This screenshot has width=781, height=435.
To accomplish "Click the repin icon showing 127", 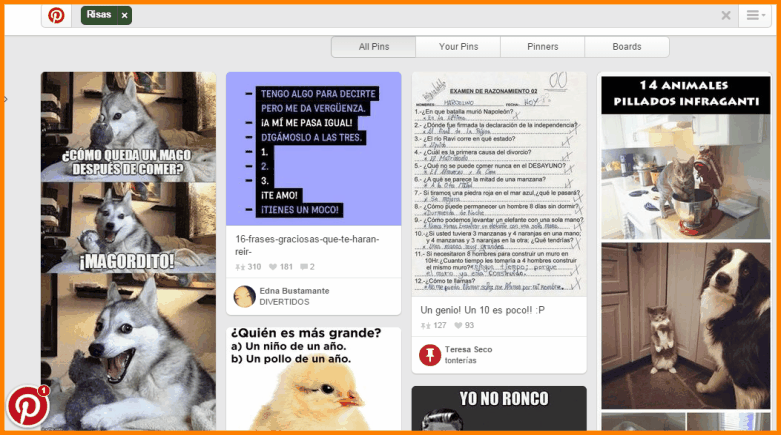I will (425, 326).
